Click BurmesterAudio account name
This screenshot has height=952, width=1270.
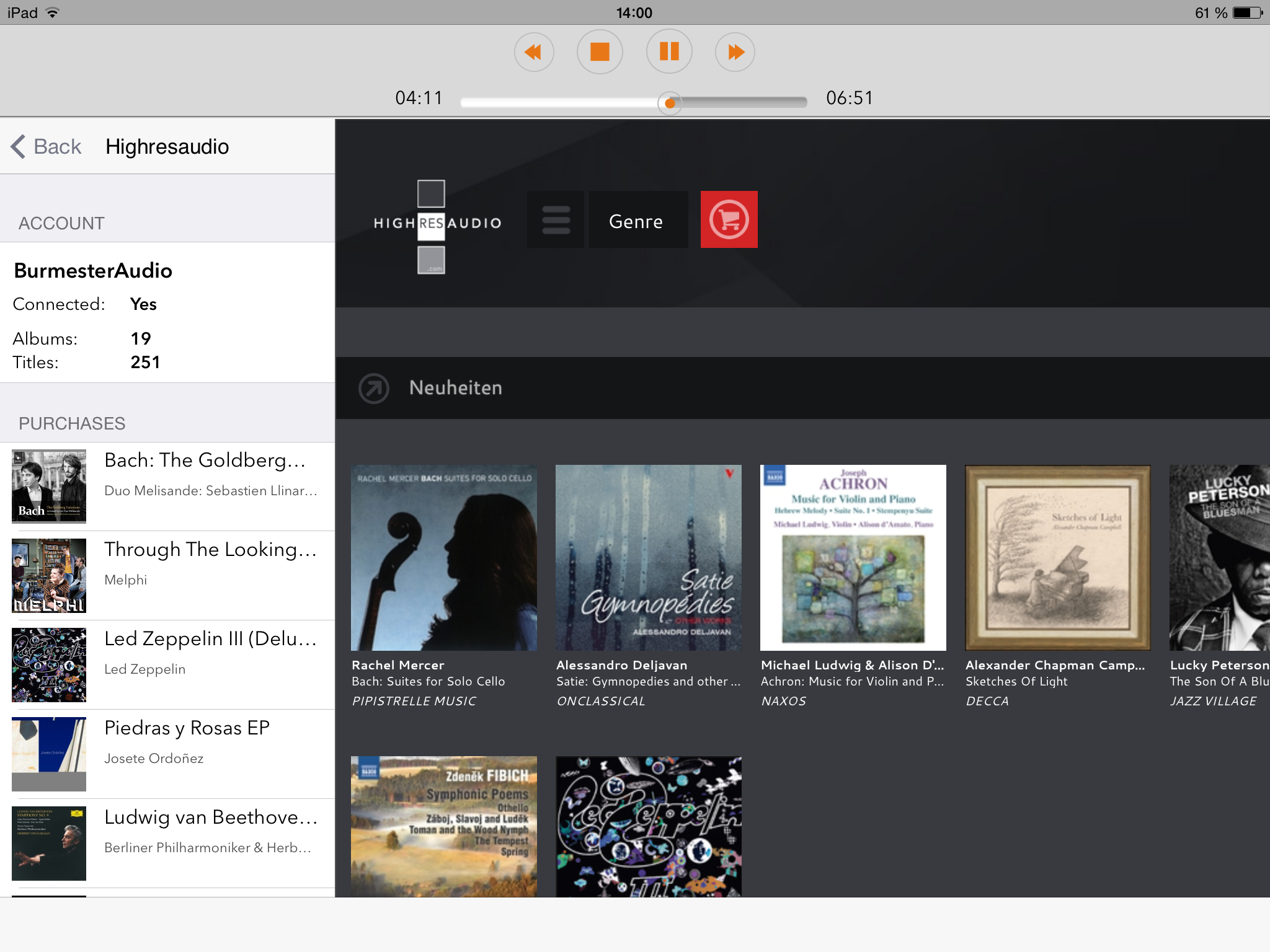(93, 271)
